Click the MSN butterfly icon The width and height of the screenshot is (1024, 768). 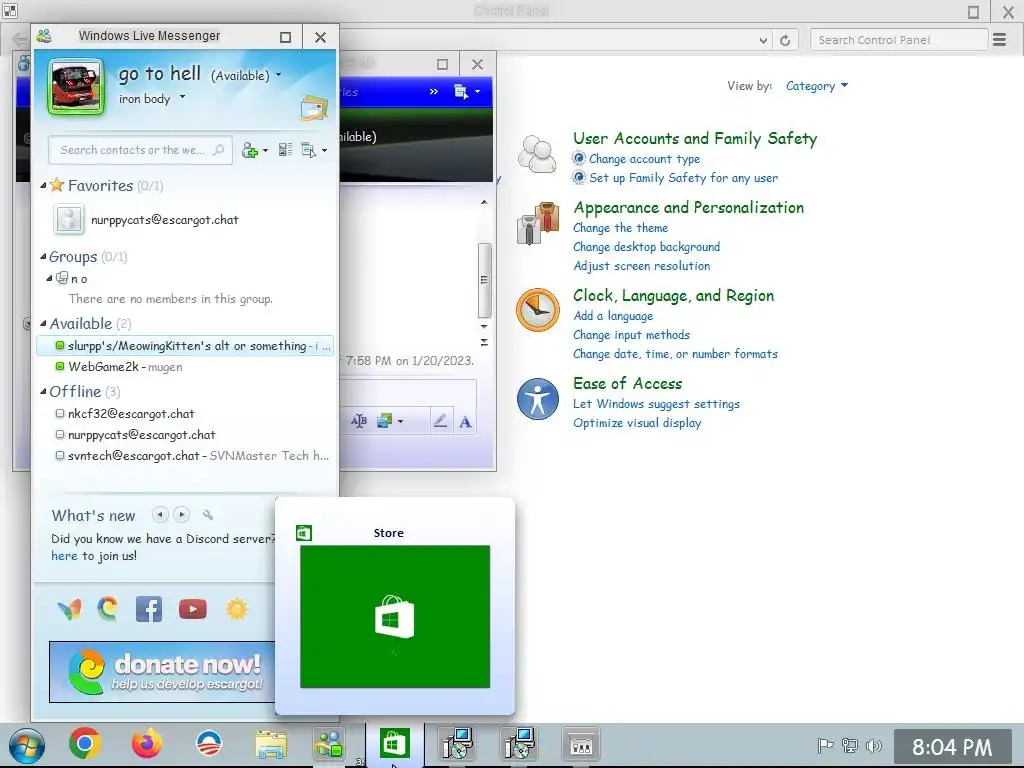click(x=69, y=609)
